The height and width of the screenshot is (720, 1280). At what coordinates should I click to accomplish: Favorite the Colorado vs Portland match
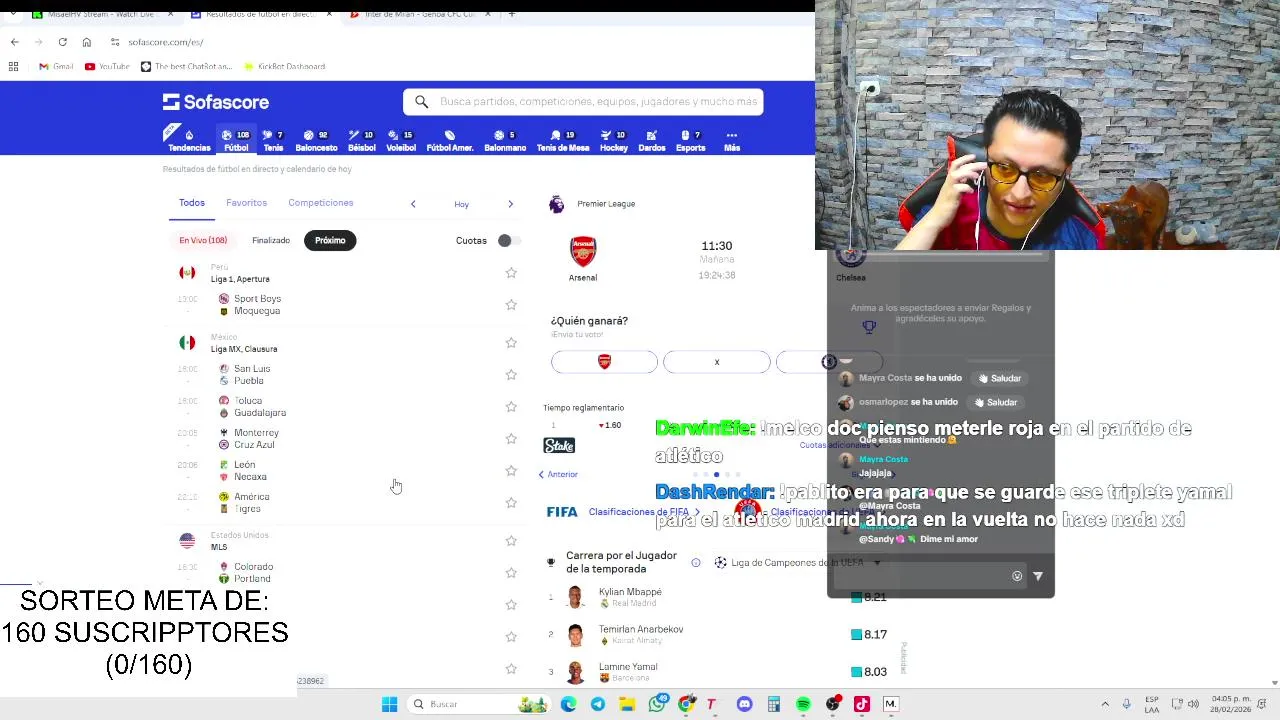[511, 573]
